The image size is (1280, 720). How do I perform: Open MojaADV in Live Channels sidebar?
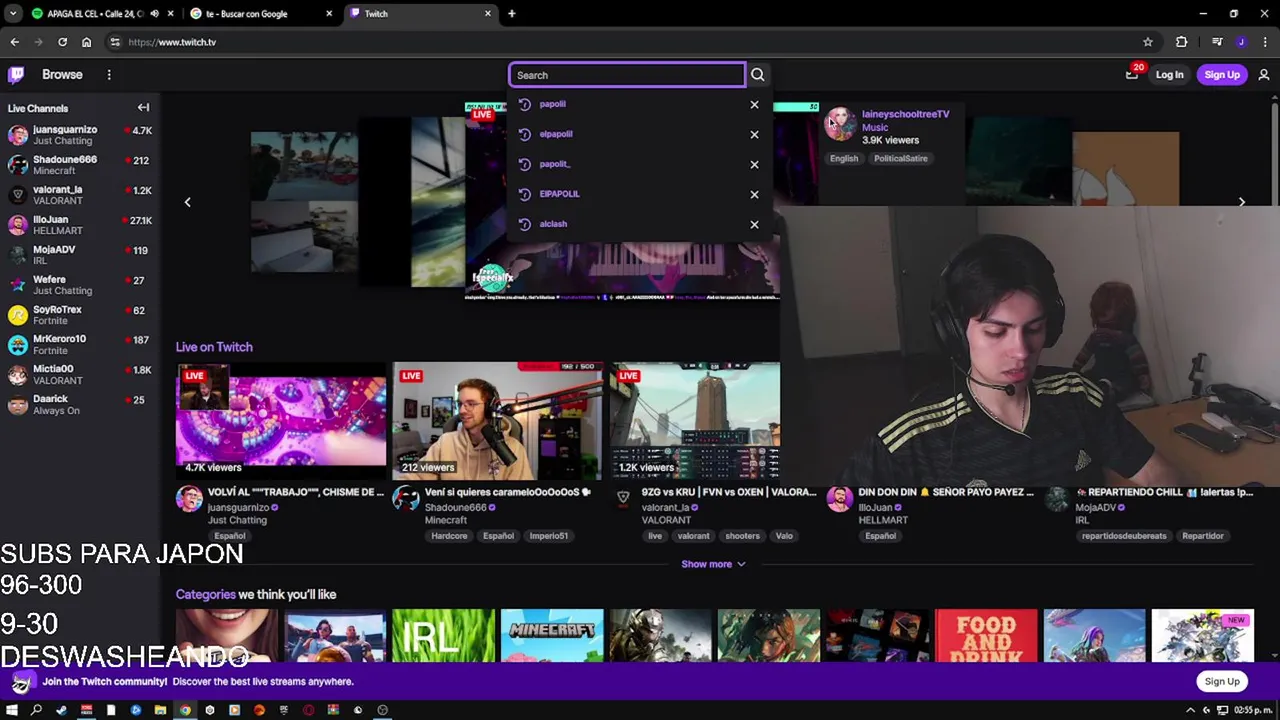coord(80,255)
